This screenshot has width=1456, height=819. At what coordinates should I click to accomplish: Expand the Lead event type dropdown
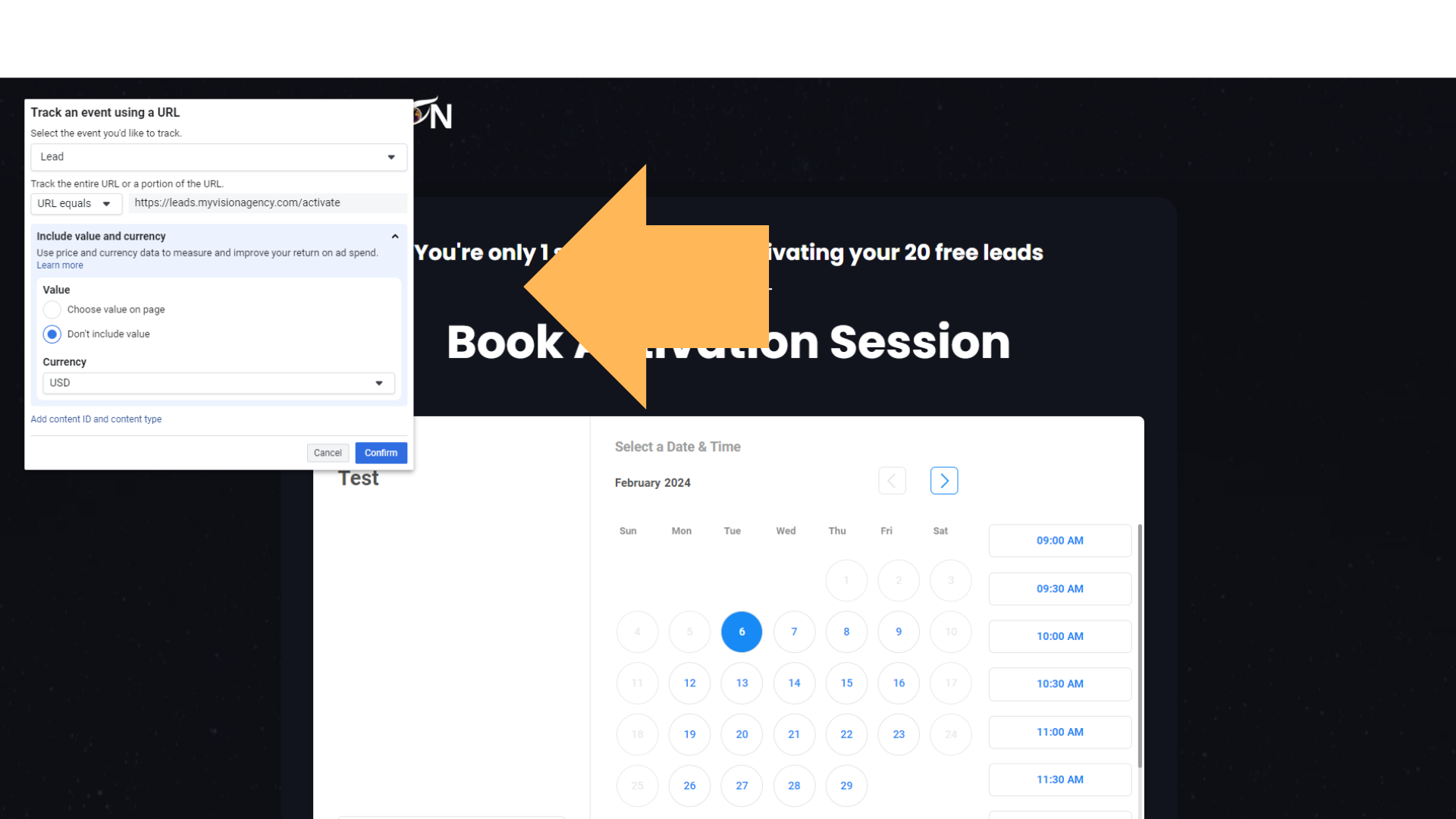(x=391, y=157)
